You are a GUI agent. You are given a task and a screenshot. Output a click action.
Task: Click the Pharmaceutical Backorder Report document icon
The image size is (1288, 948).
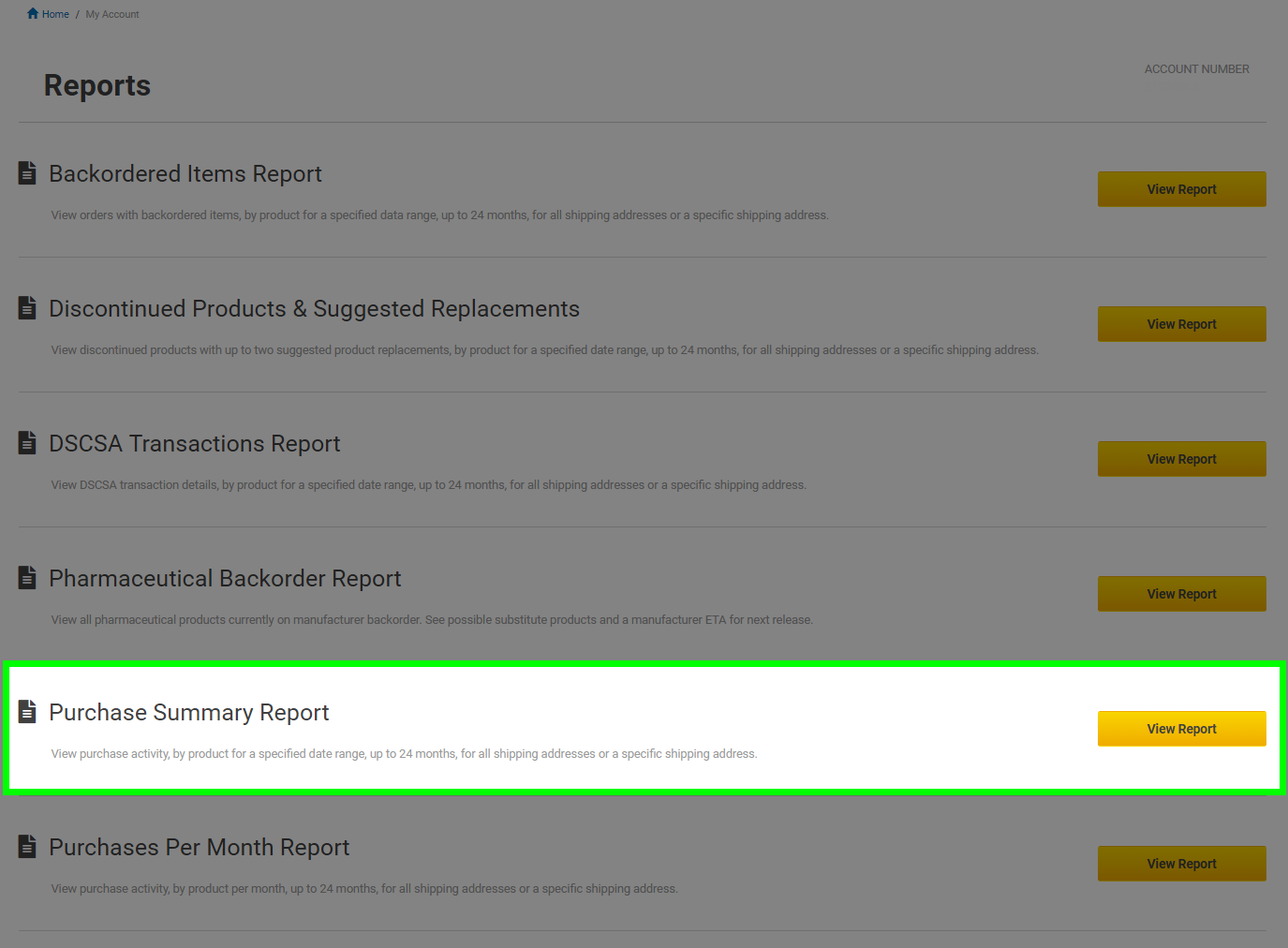(27, 578)
